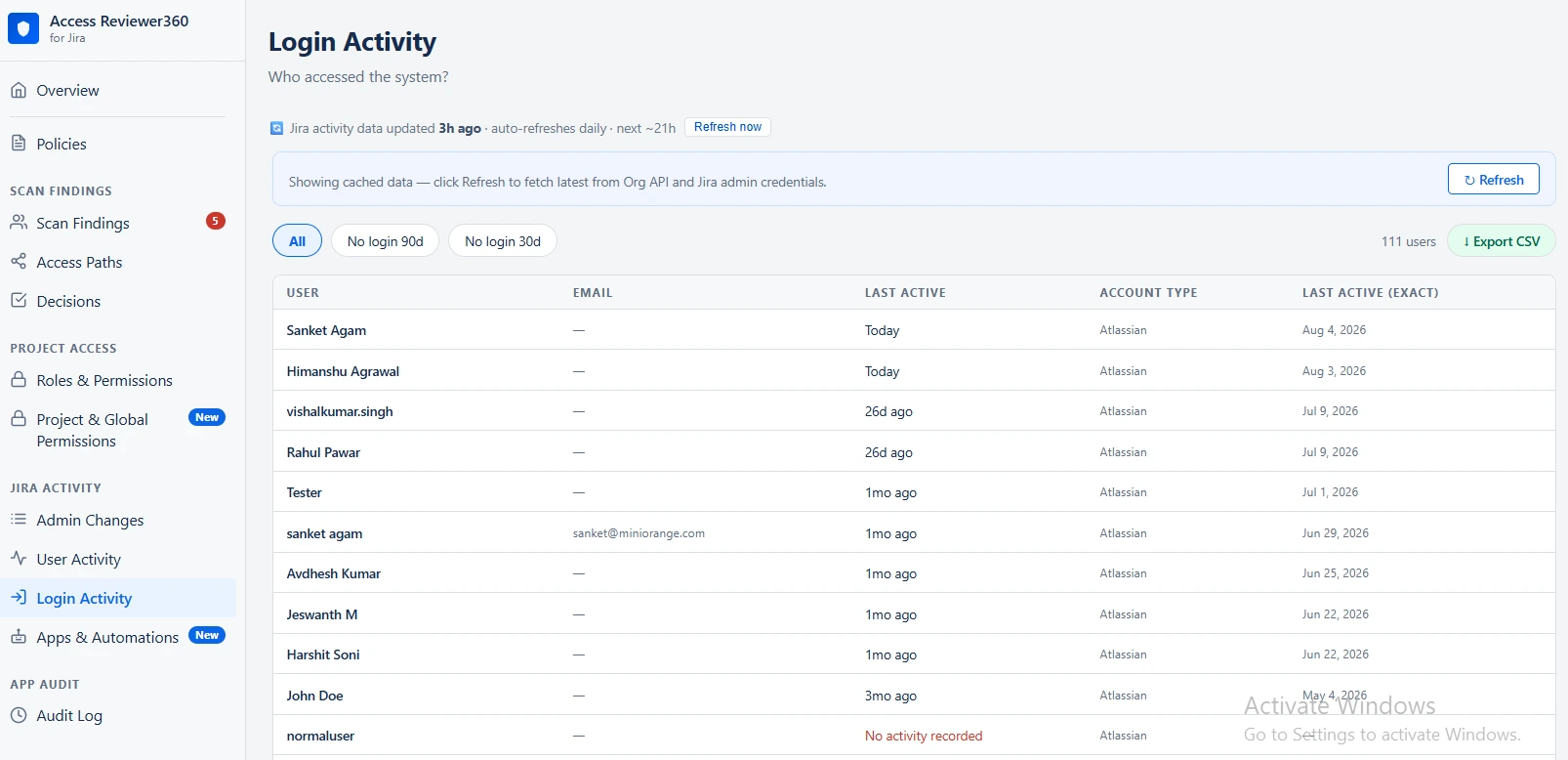The height and width of the screenshot is (760, 1568).
Task: Click the normaluser user name
Action: pos(320,736)
